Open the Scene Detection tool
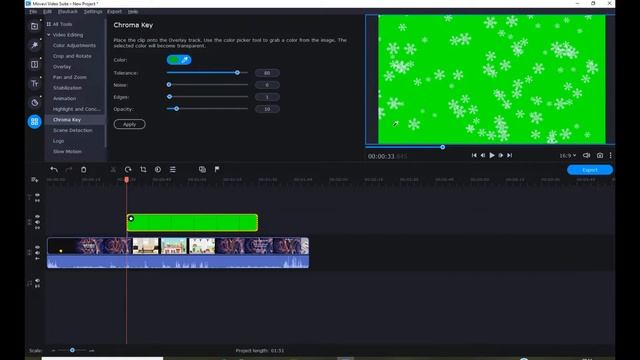The height and width of the screenshot is (360, 640). click(x=73, y=130)
